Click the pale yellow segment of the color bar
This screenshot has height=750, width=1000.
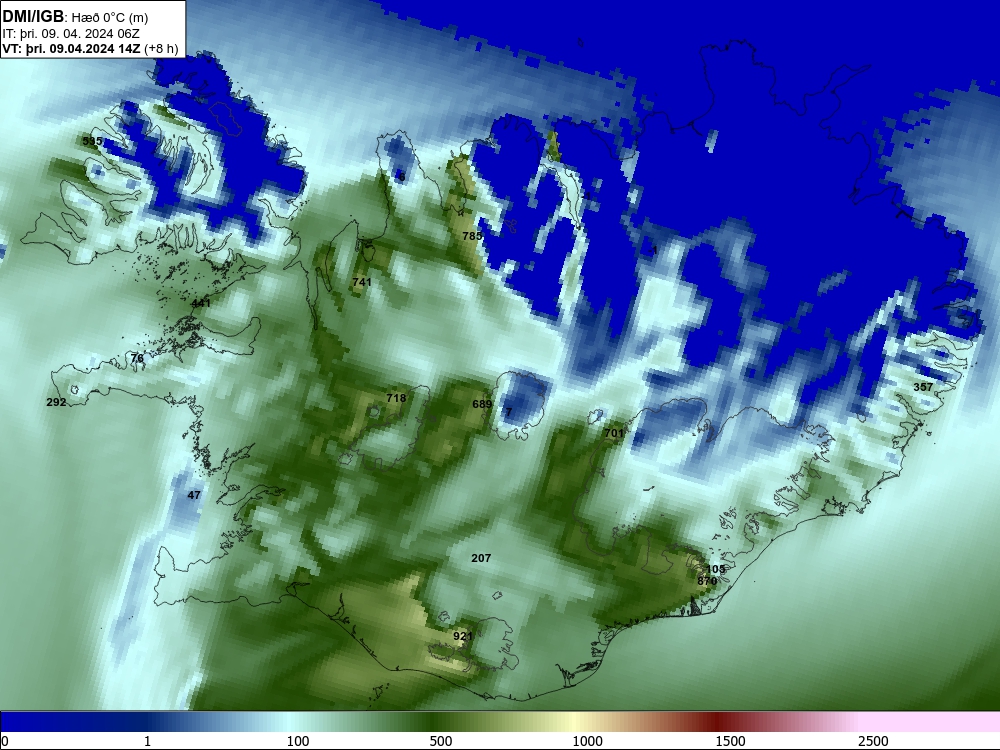574,722
